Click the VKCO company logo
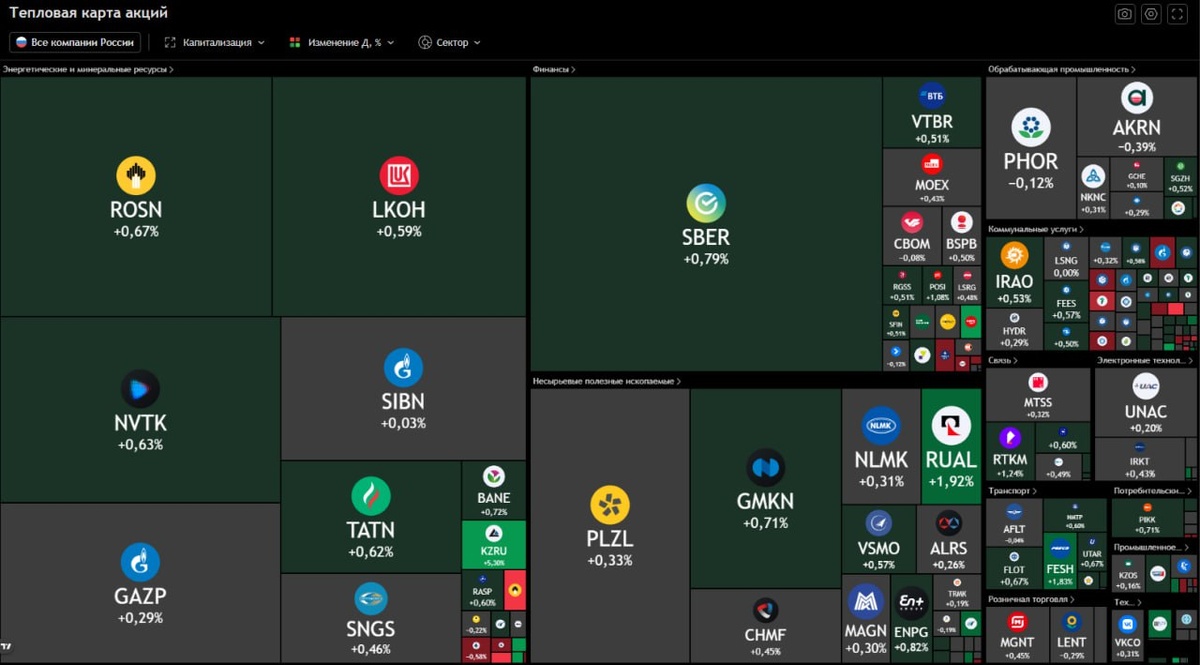Image resolution: width=1200 pixels, height=665 pixels. click(x=1127, y=624)
